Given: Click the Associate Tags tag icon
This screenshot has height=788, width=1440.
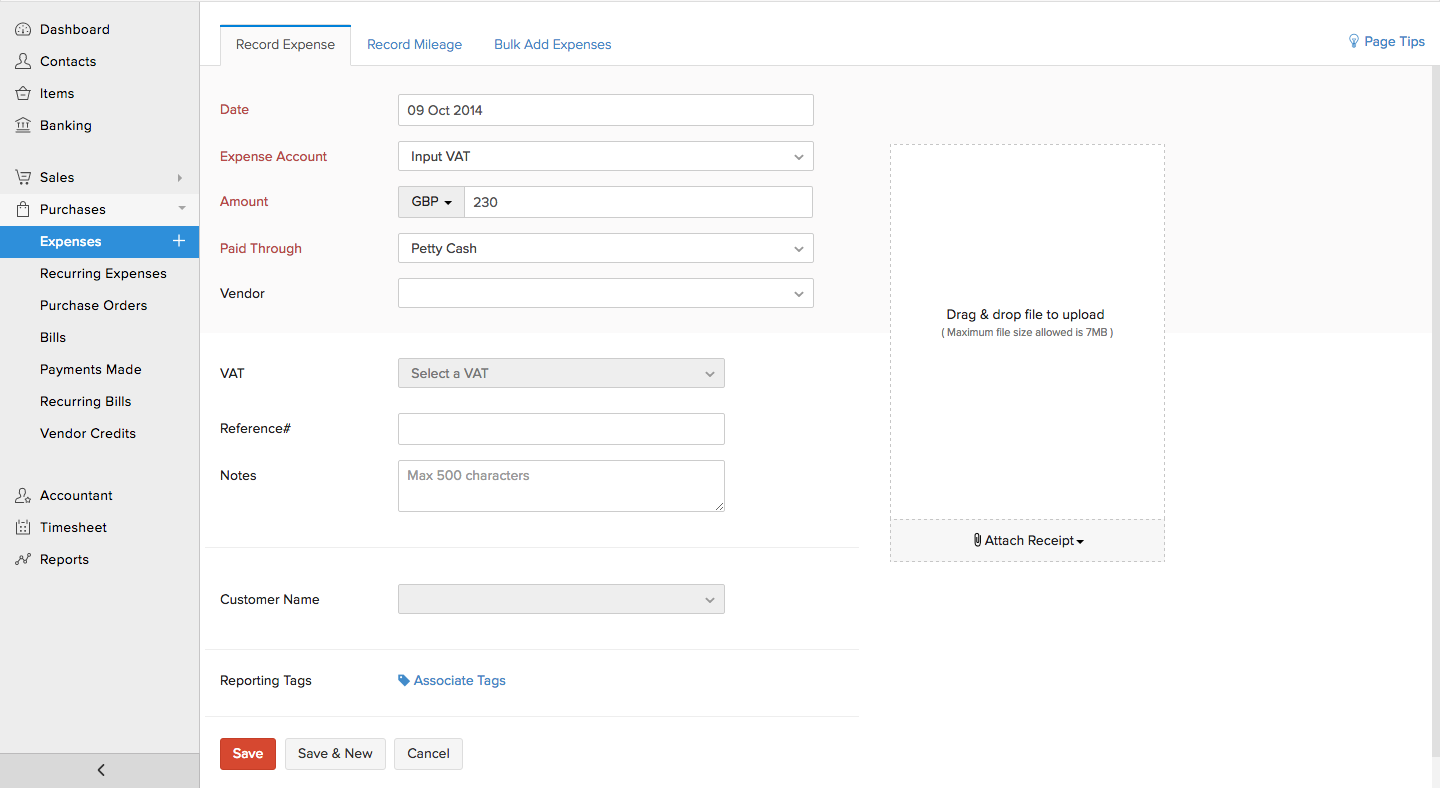Looking at the screenshot, I should (404, 681).
